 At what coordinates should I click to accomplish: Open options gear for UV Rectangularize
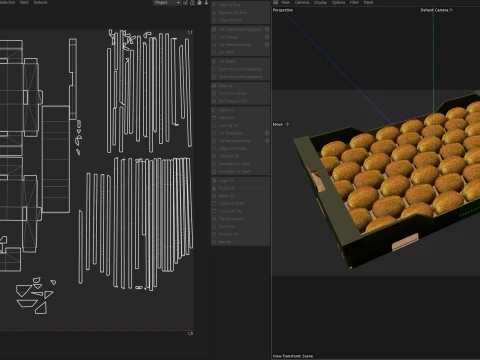click(x=267, y=141)
